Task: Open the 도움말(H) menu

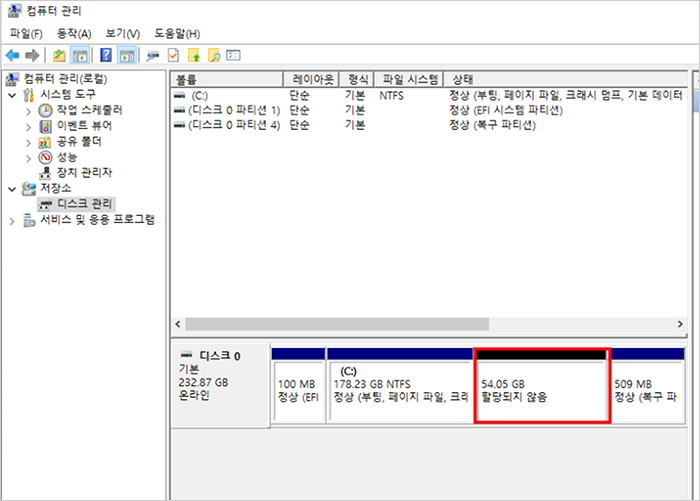Action: coord(177,33)
